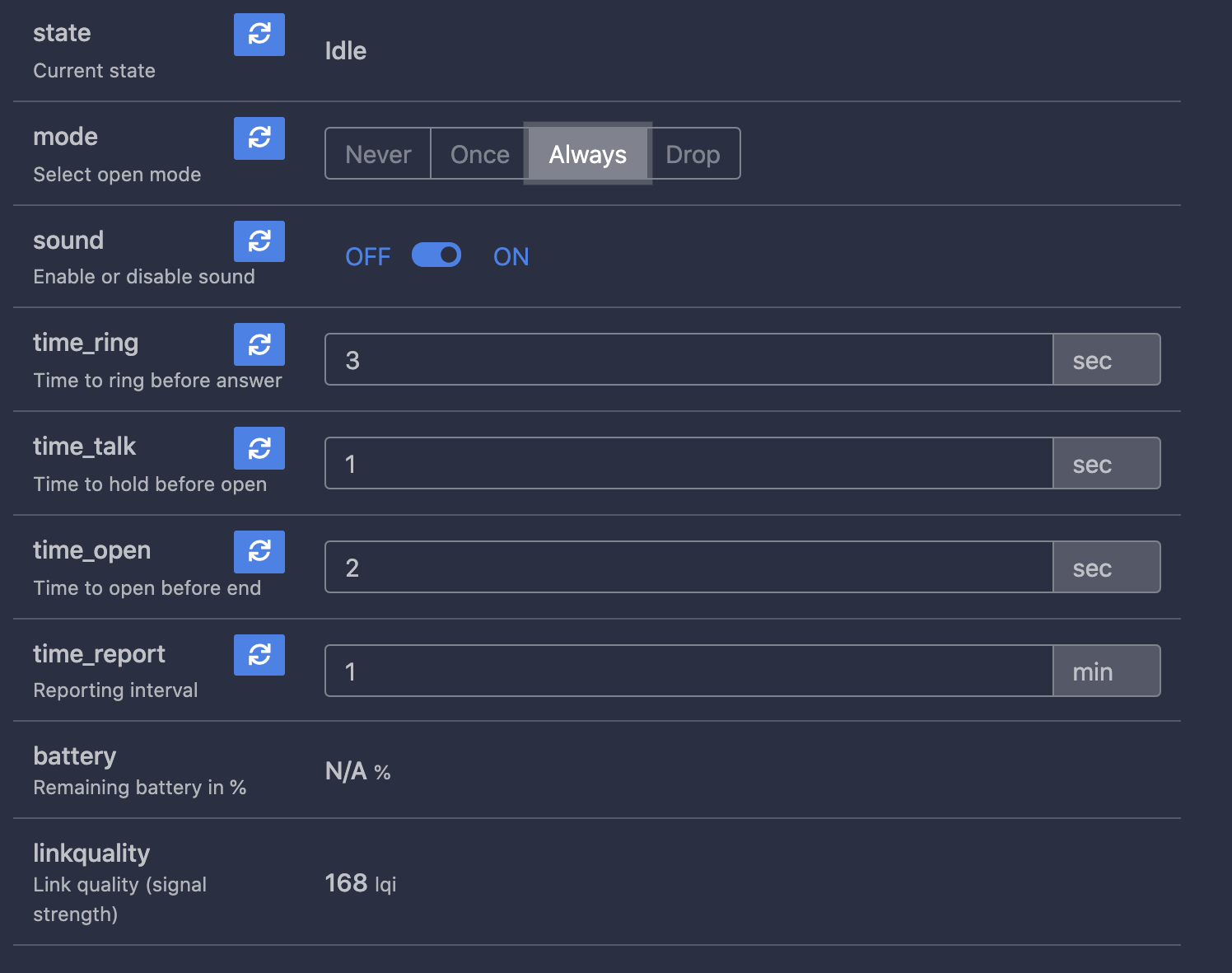Set open mode to Never
Image resolution: width=1232 pixels, height=973 pixels.
click(378, 154)
